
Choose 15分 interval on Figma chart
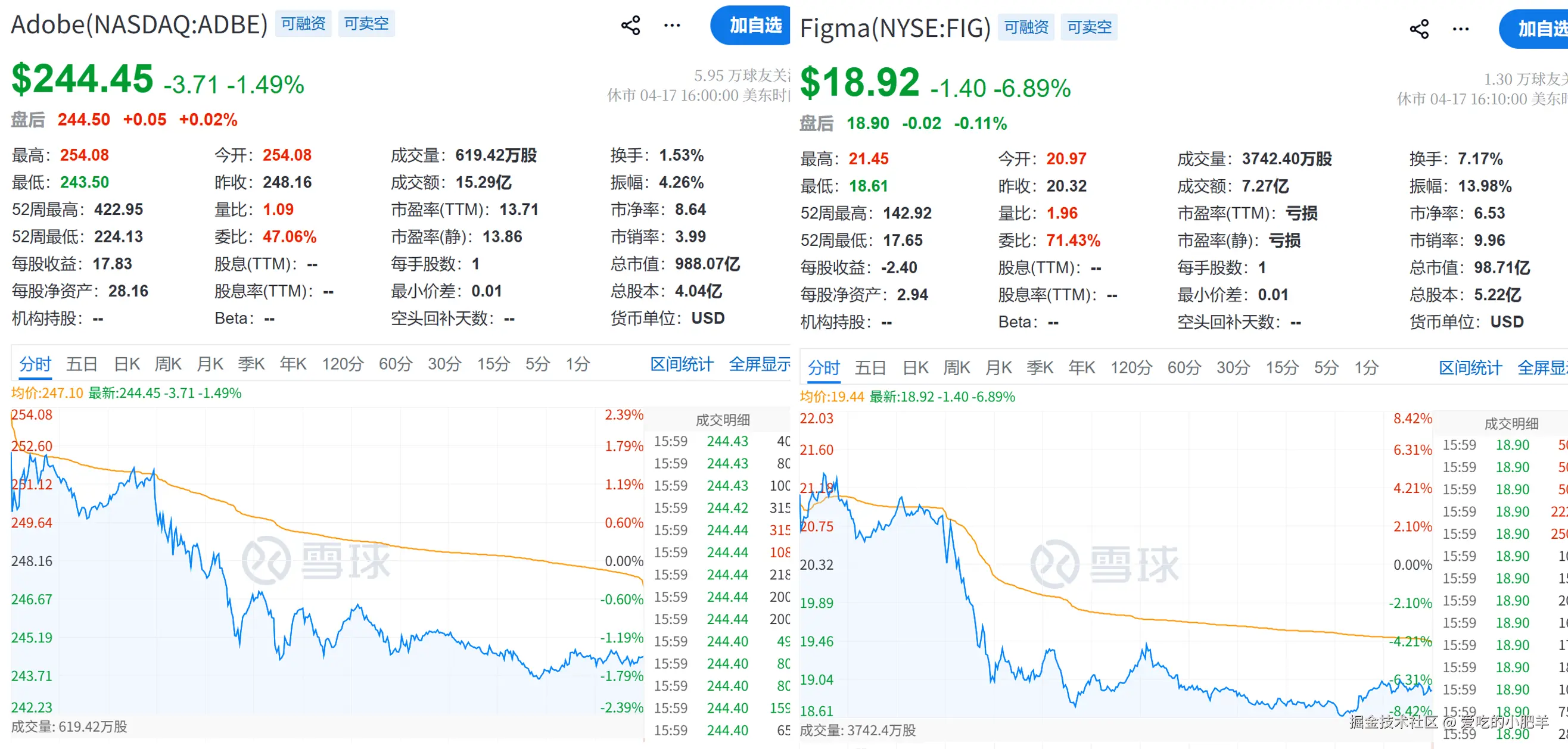pos(1282,367)
